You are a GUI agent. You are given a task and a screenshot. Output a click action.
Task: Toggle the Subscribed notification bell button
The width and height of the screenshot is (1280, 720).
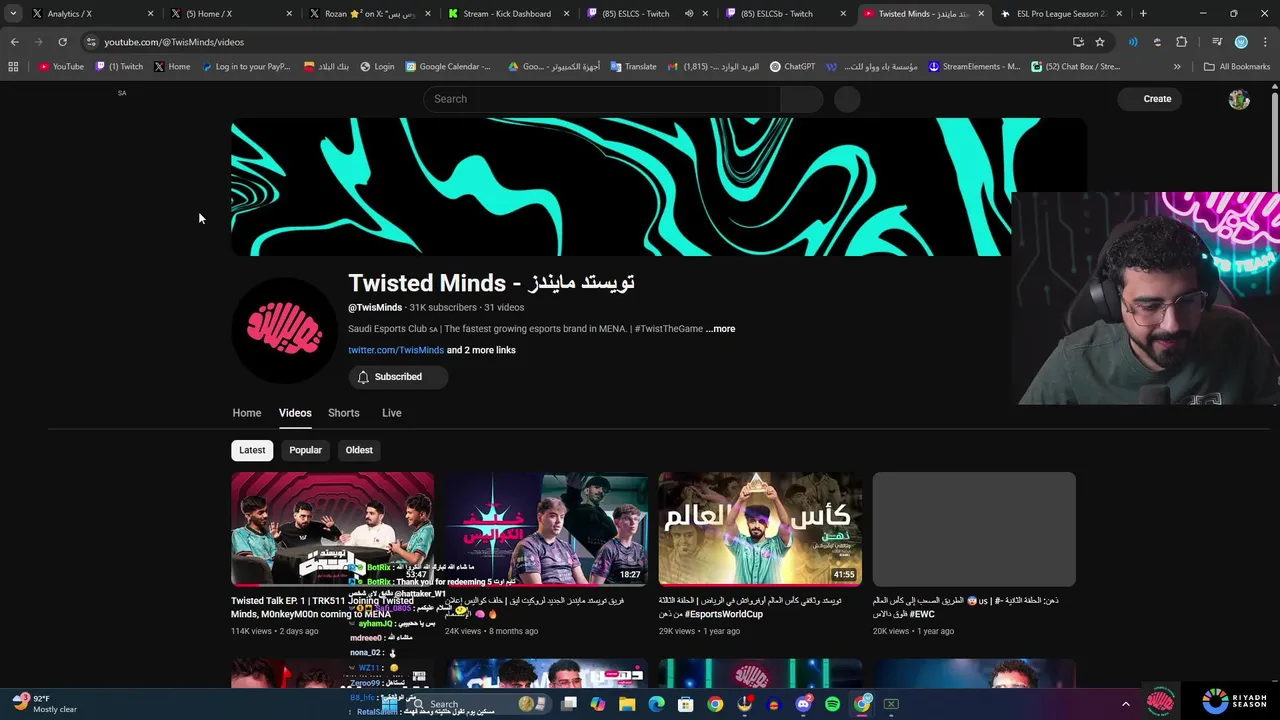coord(398,377)
